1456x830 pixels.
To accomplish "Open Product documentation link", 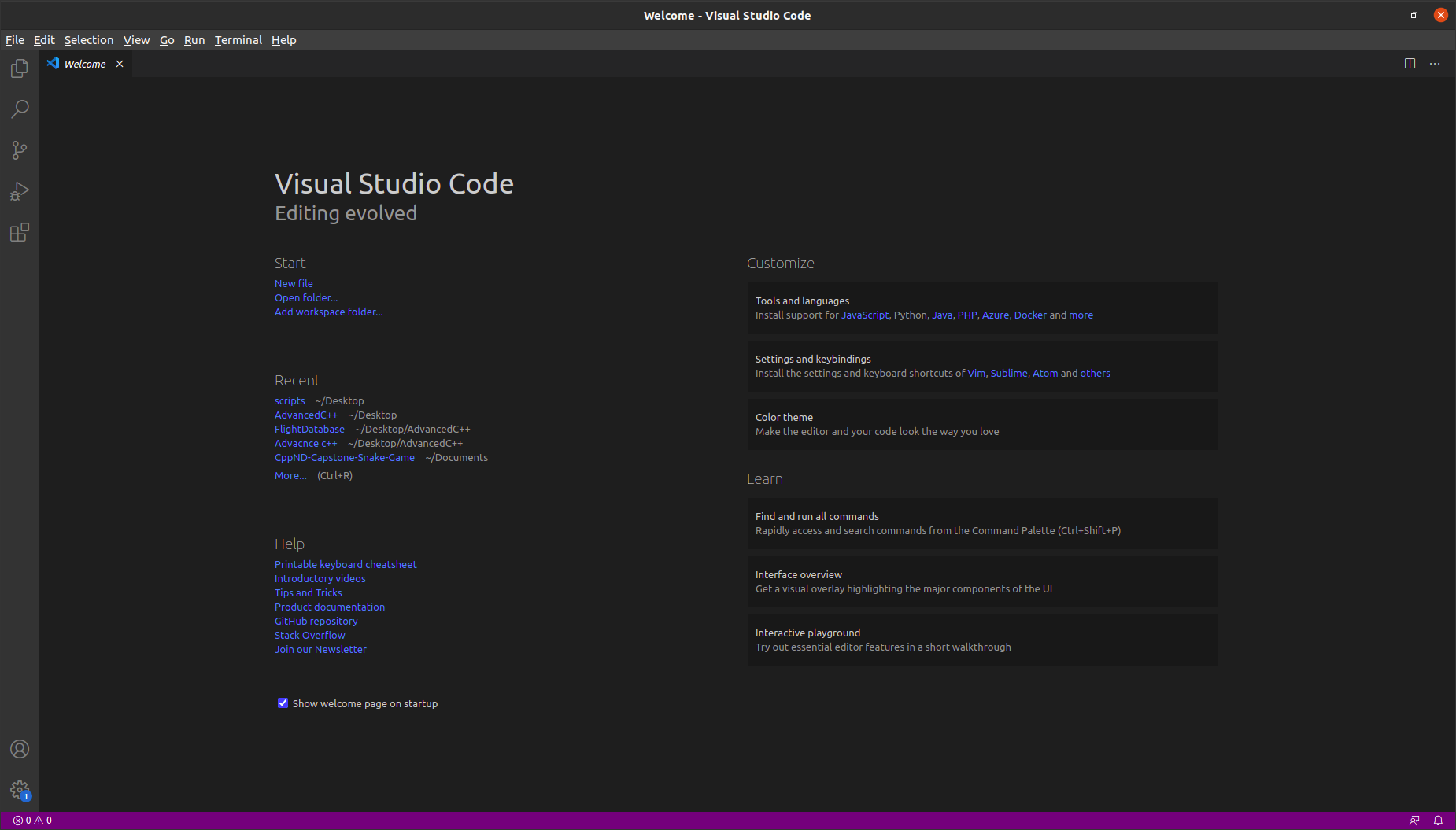I will point(330,607).
